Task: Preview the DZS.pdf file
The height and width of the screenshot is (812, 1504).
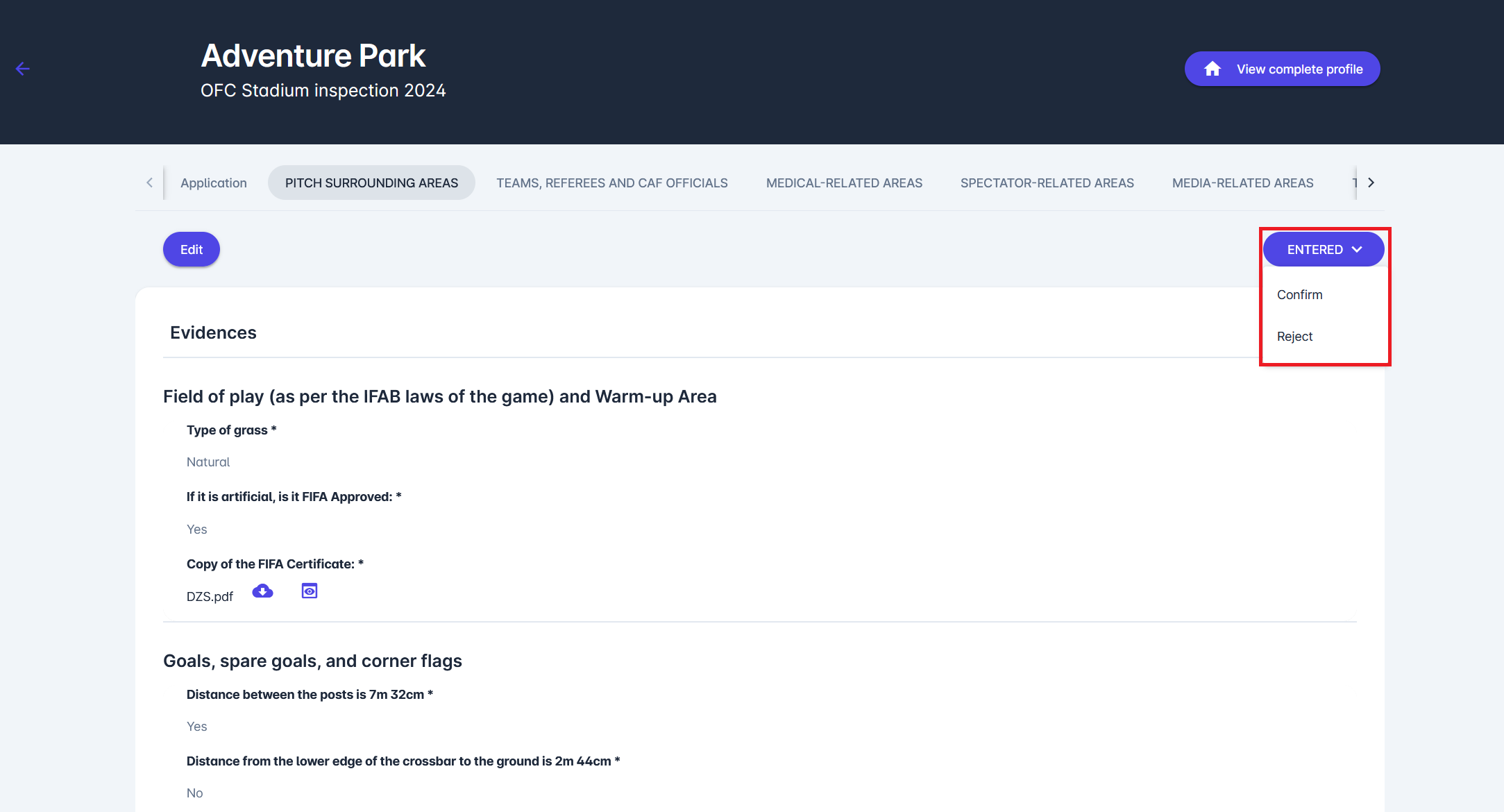Action: pos(310,591)
